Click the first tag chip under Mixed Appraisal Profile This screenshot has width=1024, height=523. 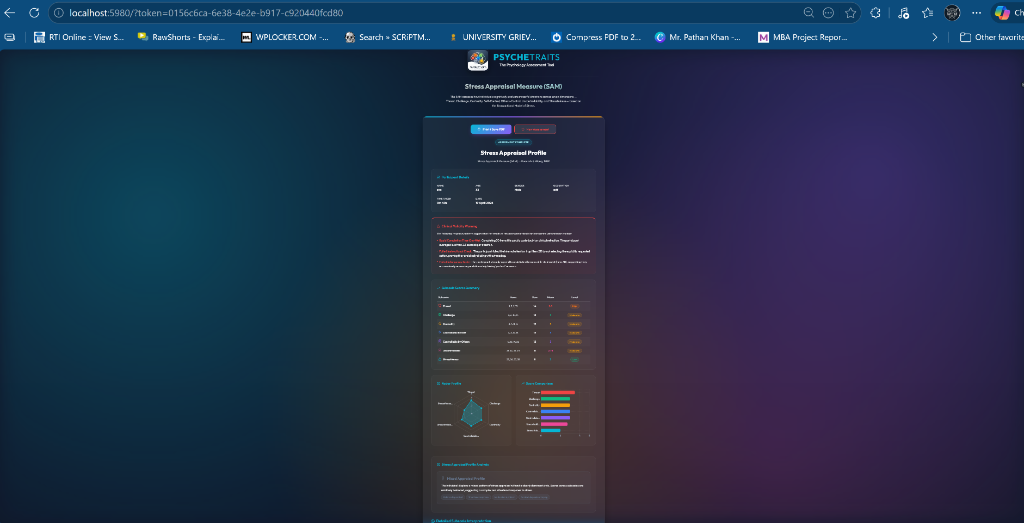pyautogui.click(x=453, y=497)
